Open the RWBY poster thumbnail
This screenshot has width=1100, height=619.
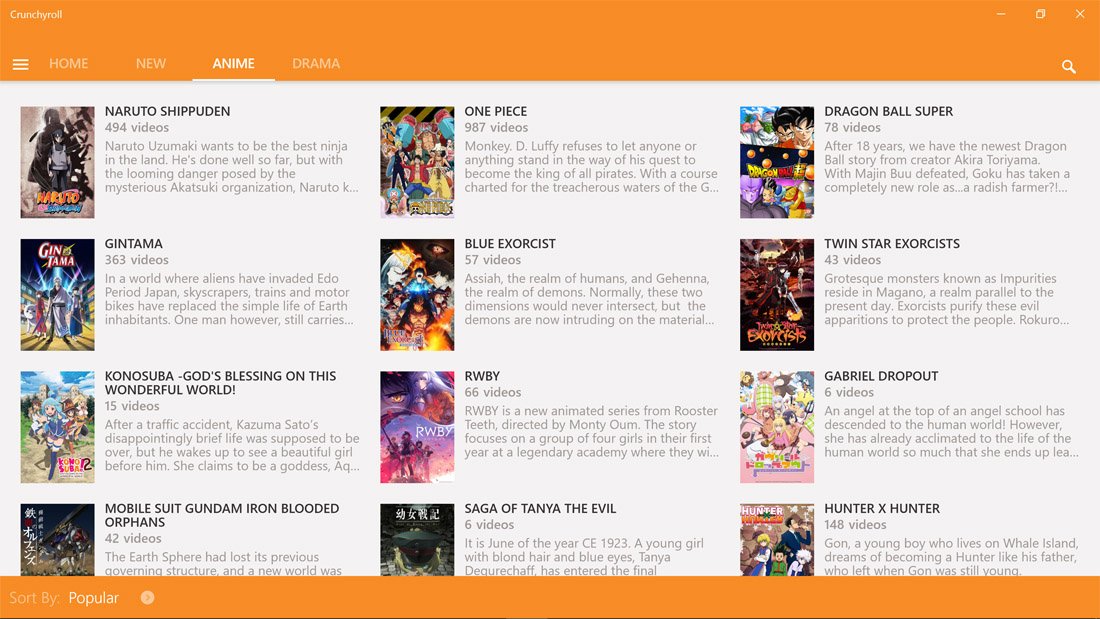(x=417, y=427)
